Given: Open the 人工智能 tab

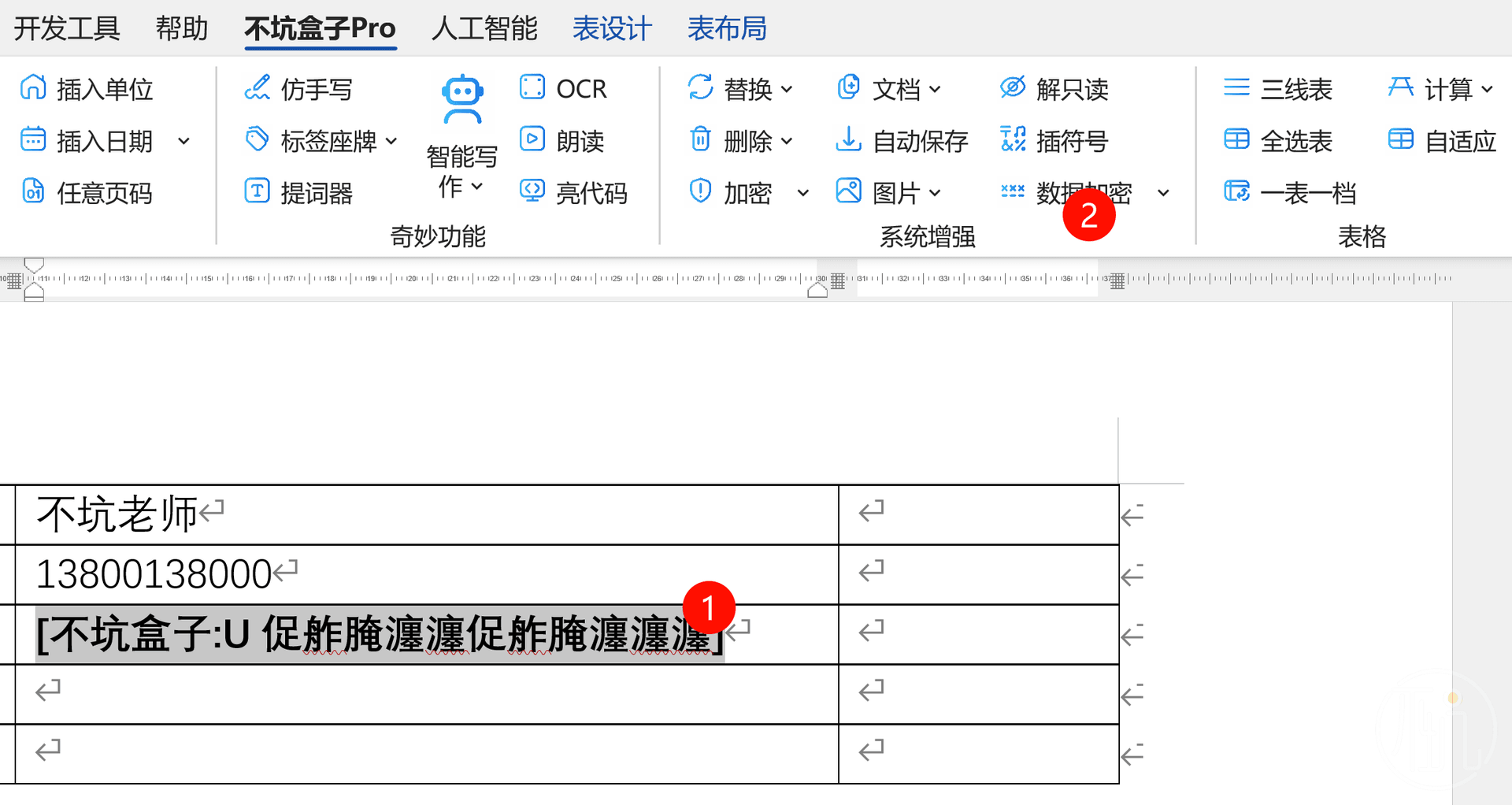Looking at the screenshot, I should pos(484,28).
